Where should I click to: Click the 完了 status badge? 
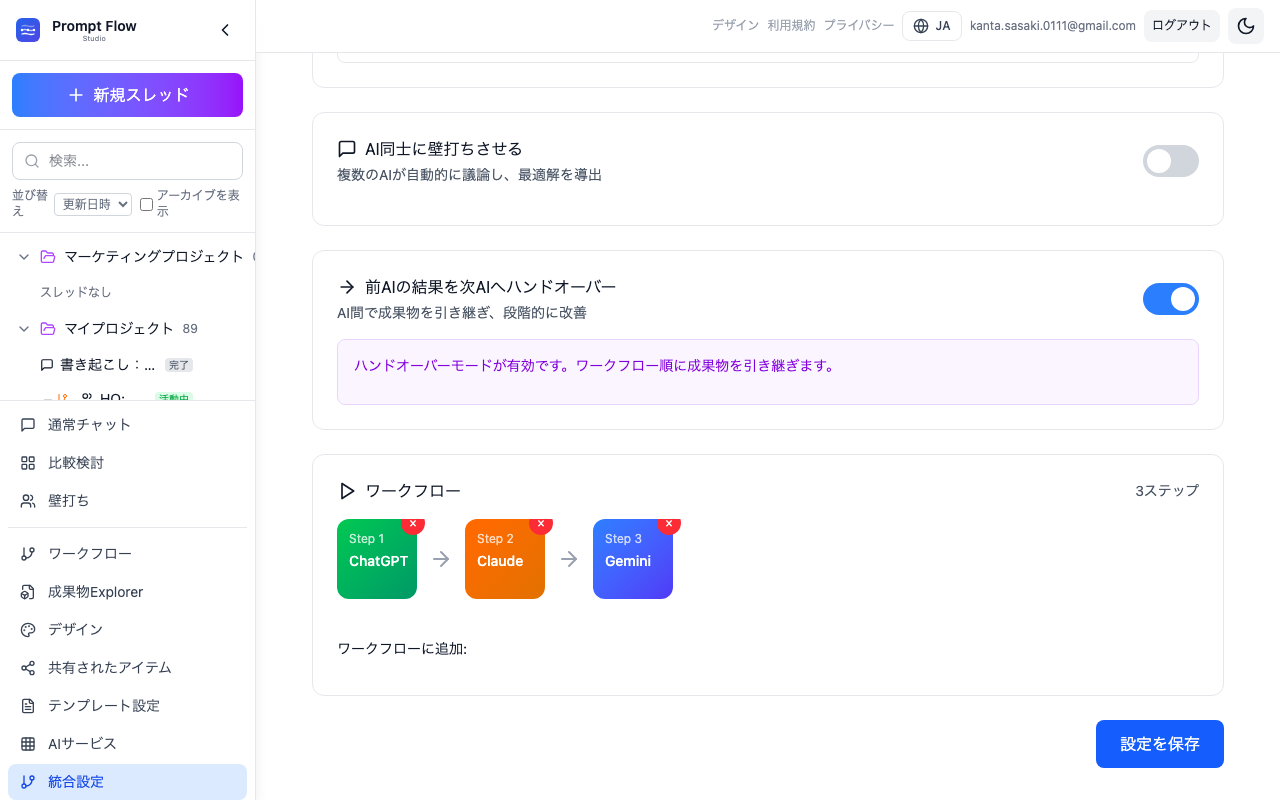tap(179, 366)
